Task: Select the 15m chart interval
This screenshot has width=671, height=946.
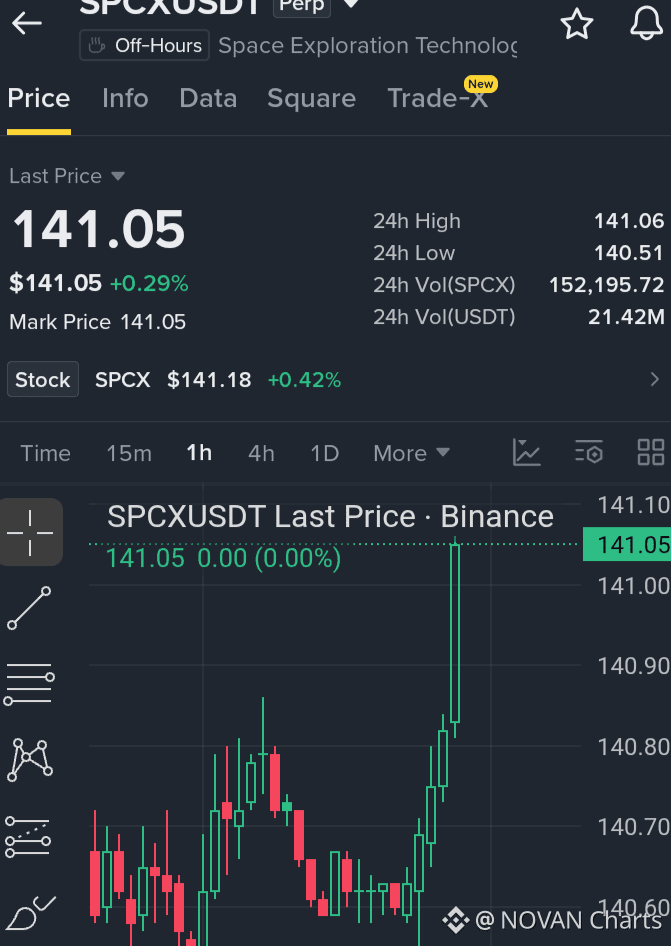Action: [x=129, y=453]
